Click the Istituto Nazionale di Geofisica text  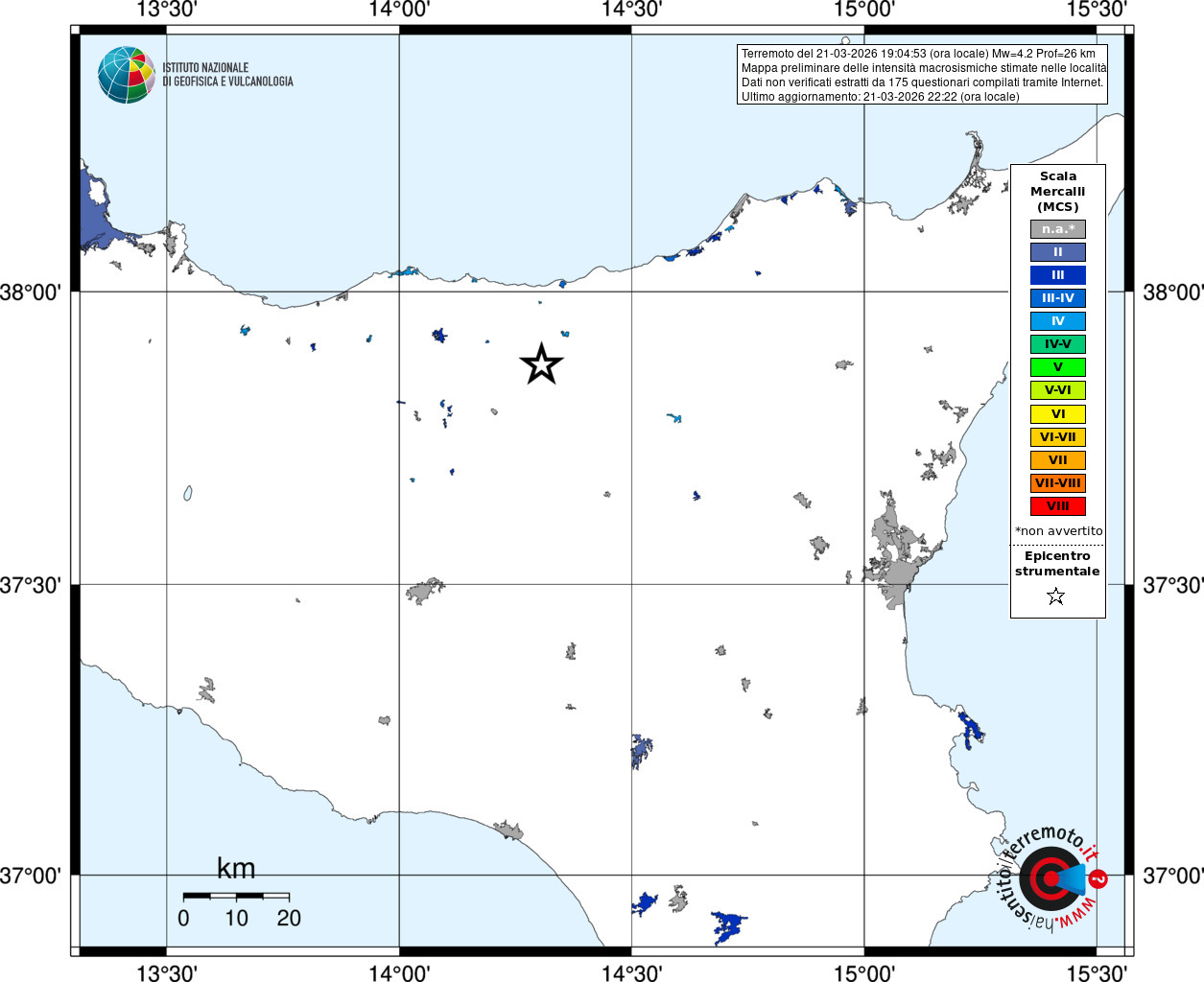point(227,75)
